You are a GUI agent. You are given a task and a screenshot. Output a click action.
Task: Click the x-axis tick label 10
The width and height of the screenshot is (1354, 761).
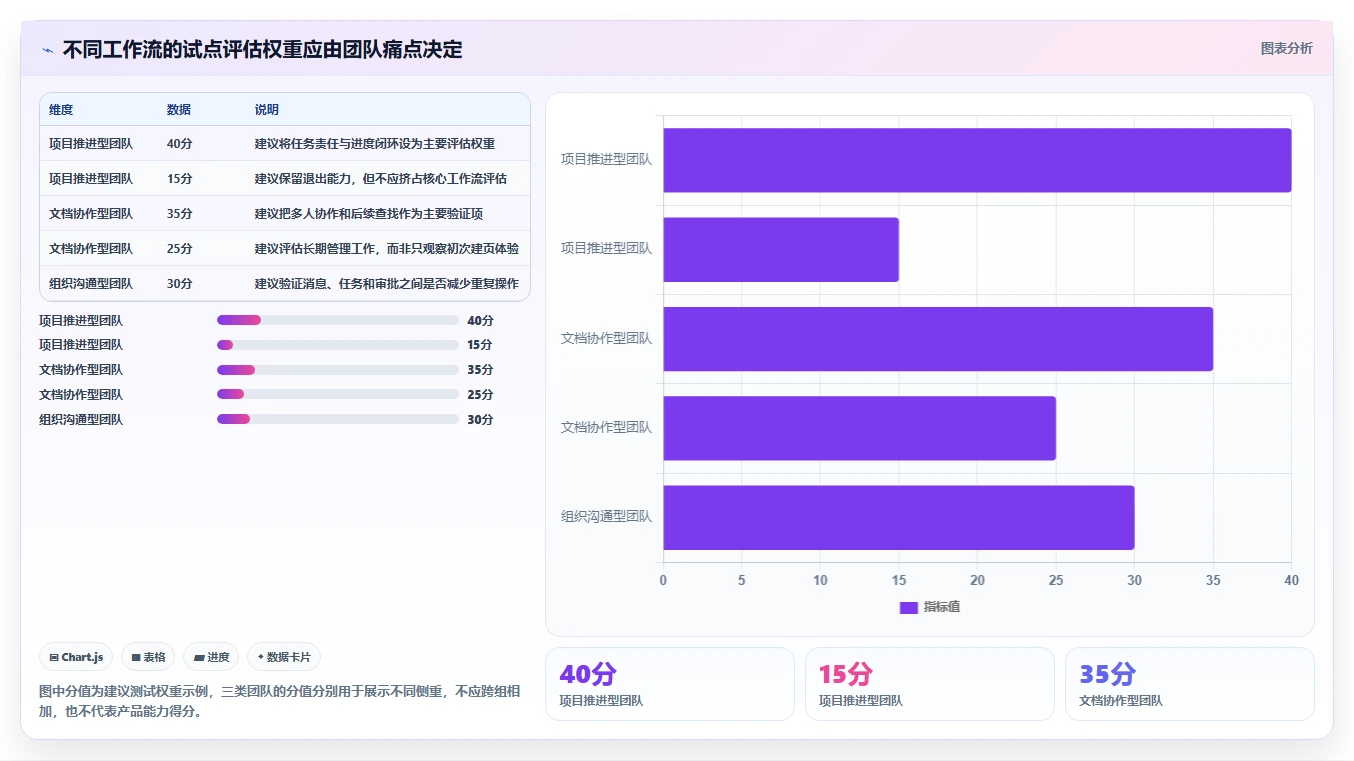tap(820, 580)
